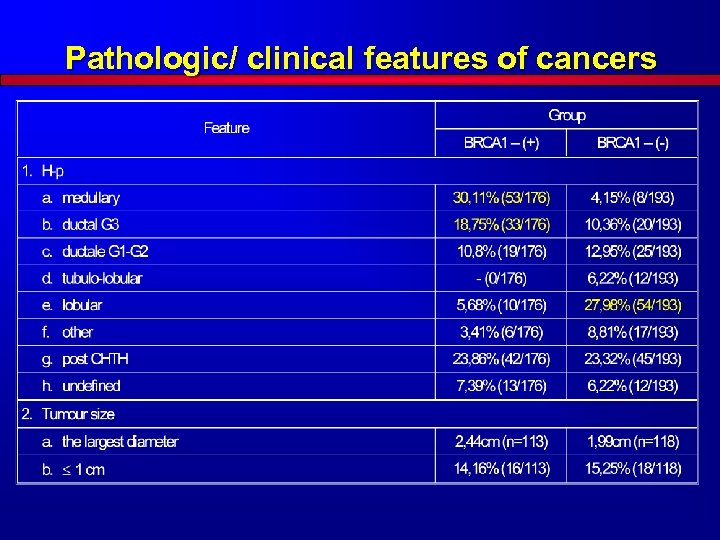Select the '2,44cm (n=113)' cell
Viewport: 720px width, 540px height.
501,442
